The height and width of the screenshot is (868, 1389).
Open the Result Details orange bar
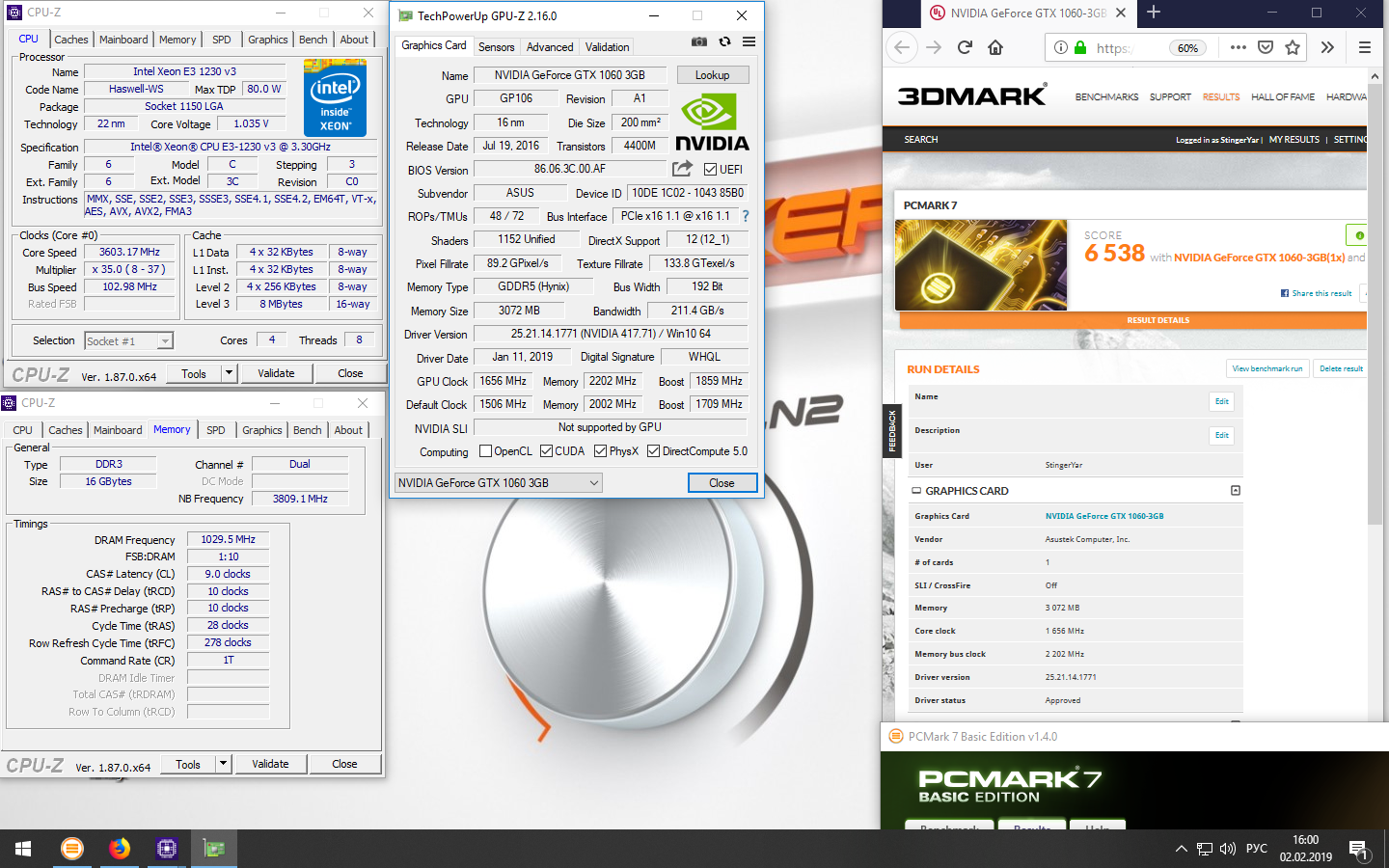click(1133, 320)
